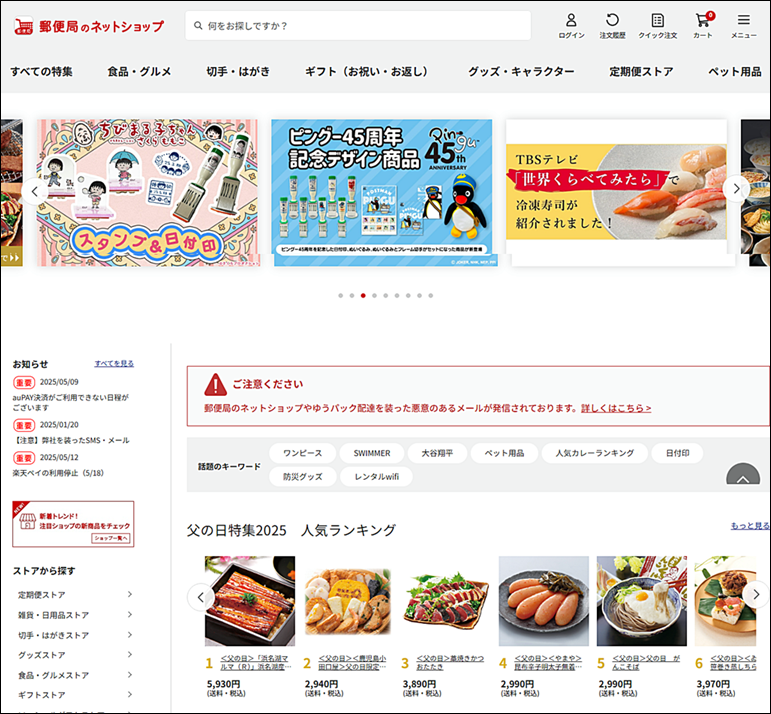Select the 大谷翔平 keyword chip

pos(437,453)
